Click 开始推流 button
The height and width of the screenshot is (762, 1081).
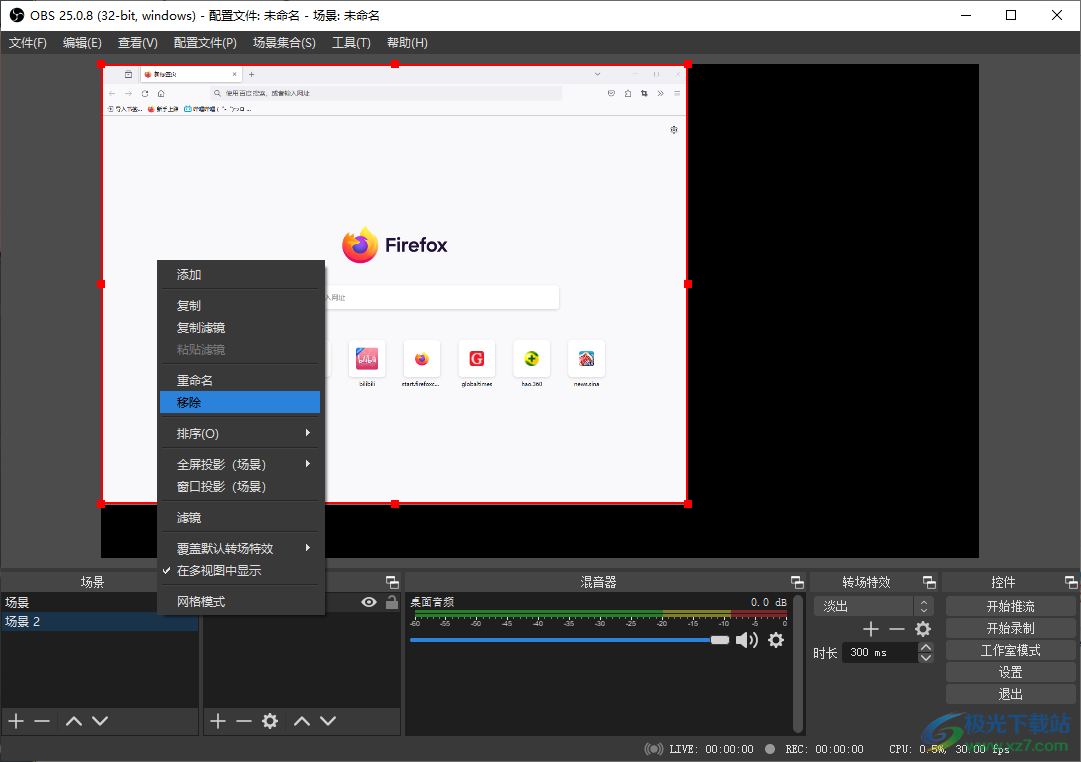(x=1010, y=606)
